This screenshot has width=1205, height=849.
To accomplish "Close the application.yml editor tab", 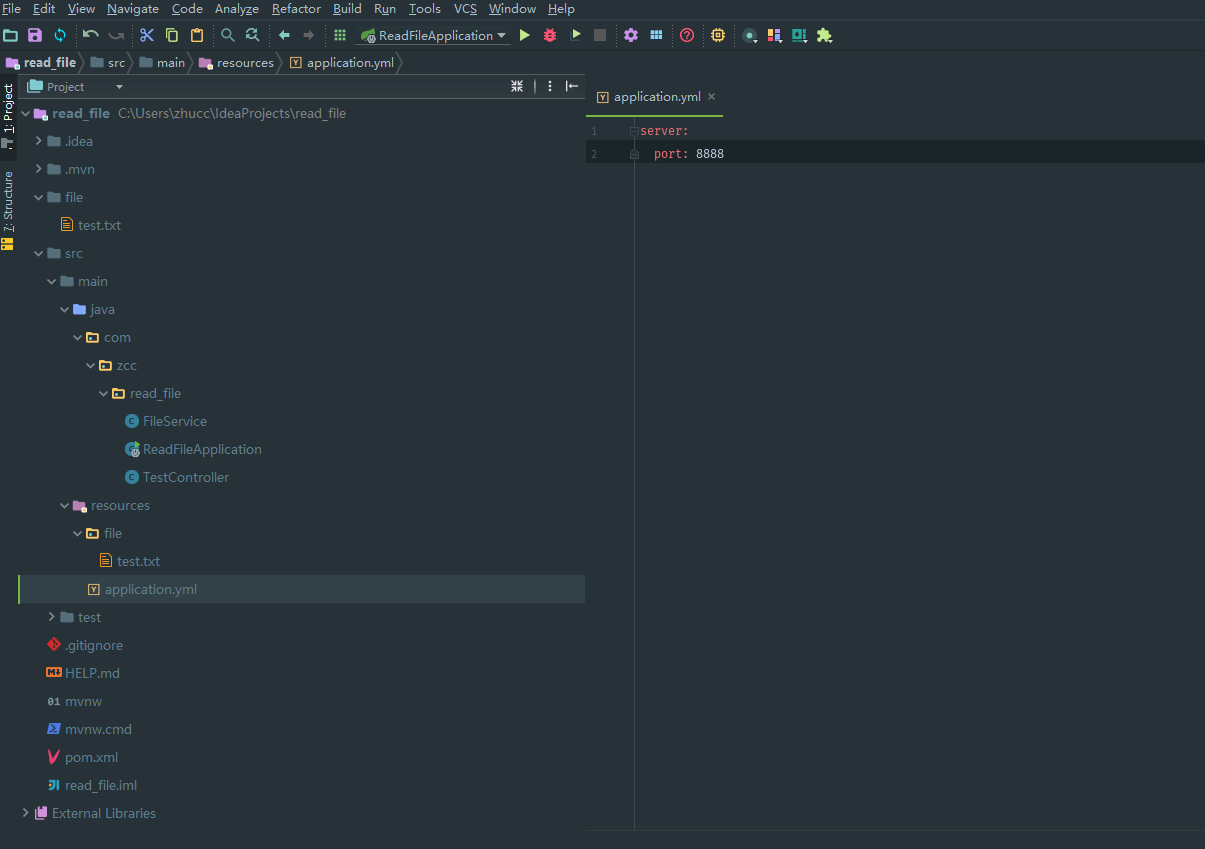I will 712,97.
